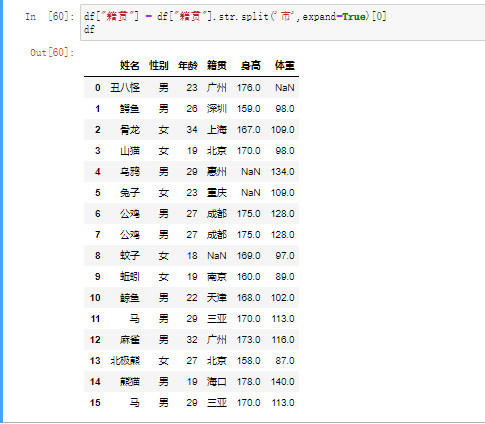The image size is (485, 424).
Task: Select the name cell 乌鸦
Action: pyautogui.click(x=130, y=172)
